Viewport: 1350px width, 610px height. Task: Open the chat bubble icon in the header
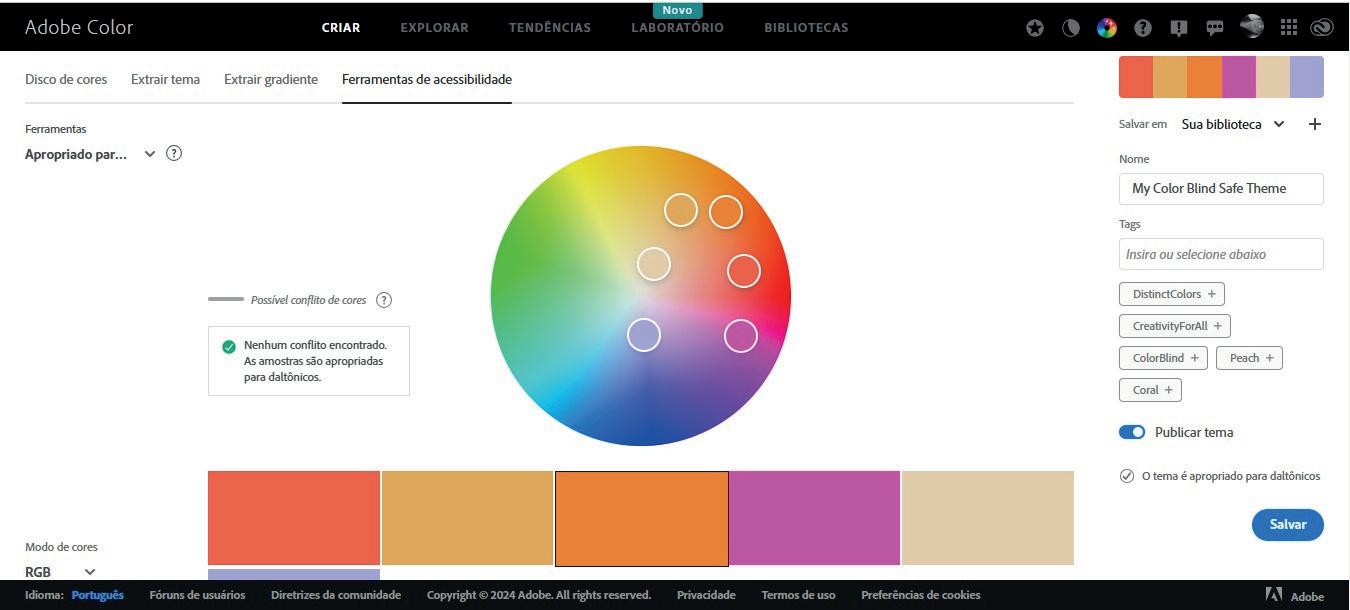click(1215, 28)
